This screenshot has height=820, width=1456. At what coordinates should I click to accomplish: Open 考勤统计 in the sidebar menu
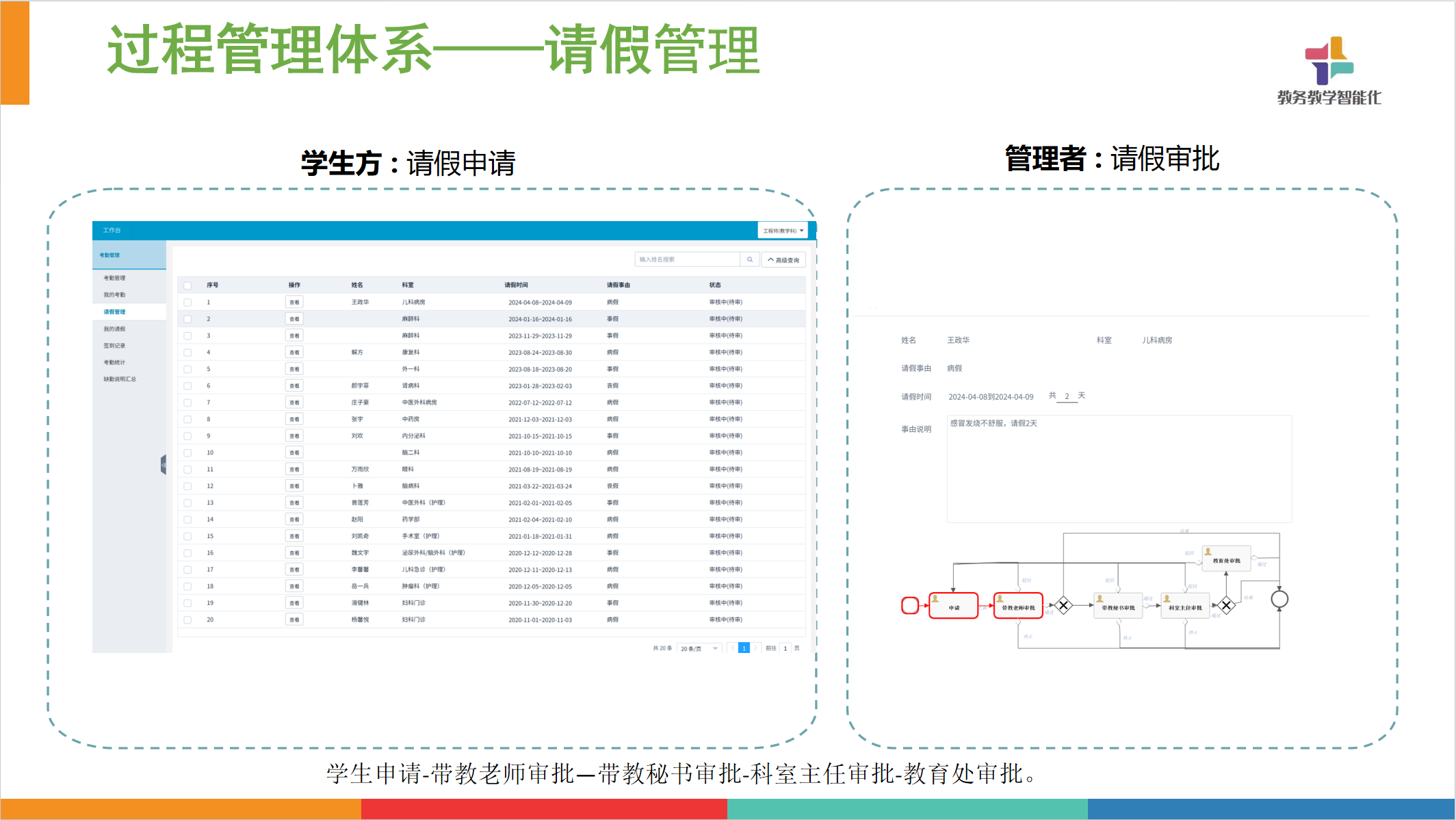114,363
